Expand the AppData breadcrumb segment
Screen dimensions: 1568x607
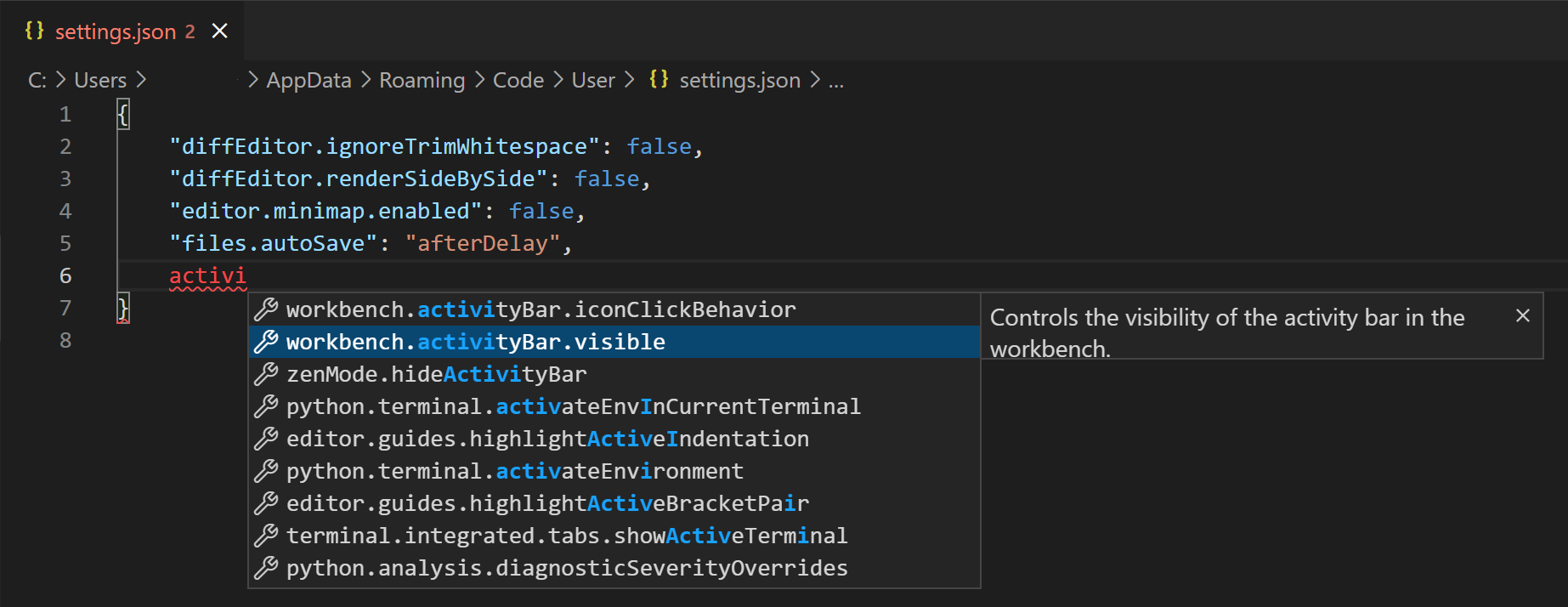309,80
